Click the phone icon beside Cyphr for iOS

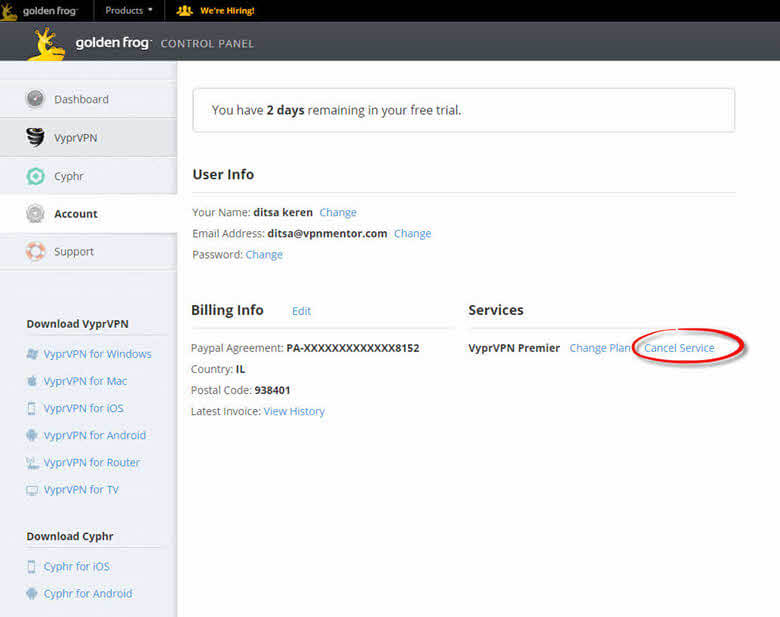[31, 567]
